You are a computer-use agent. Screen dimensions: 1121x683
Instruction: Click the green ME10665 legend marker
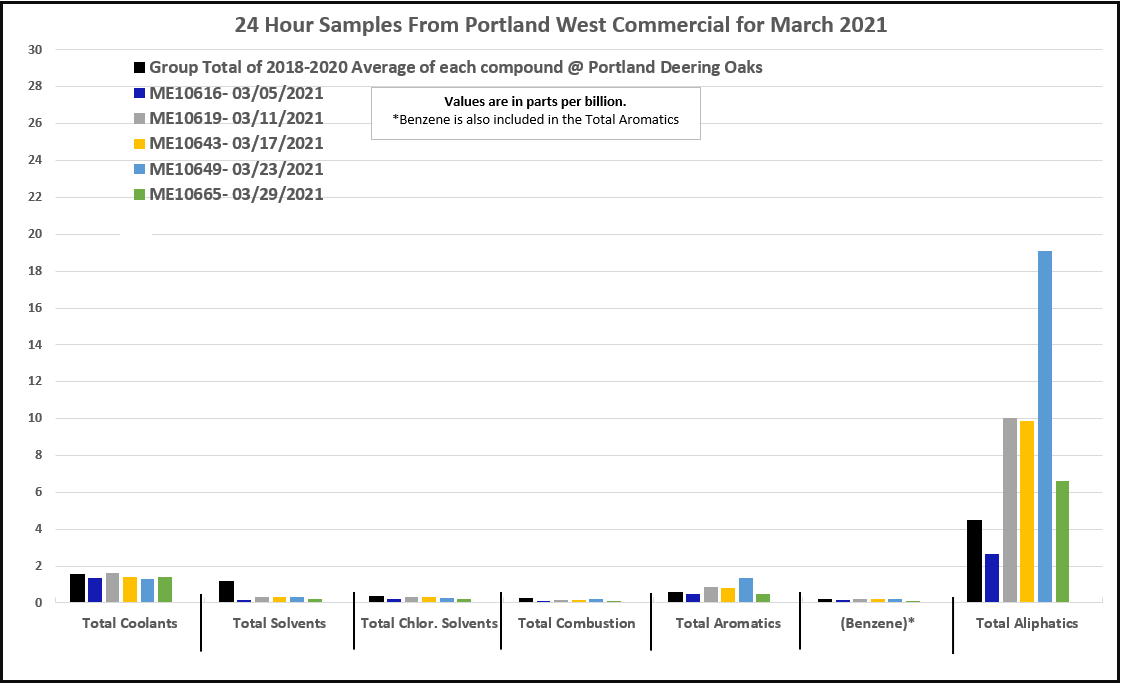point(140,194)
